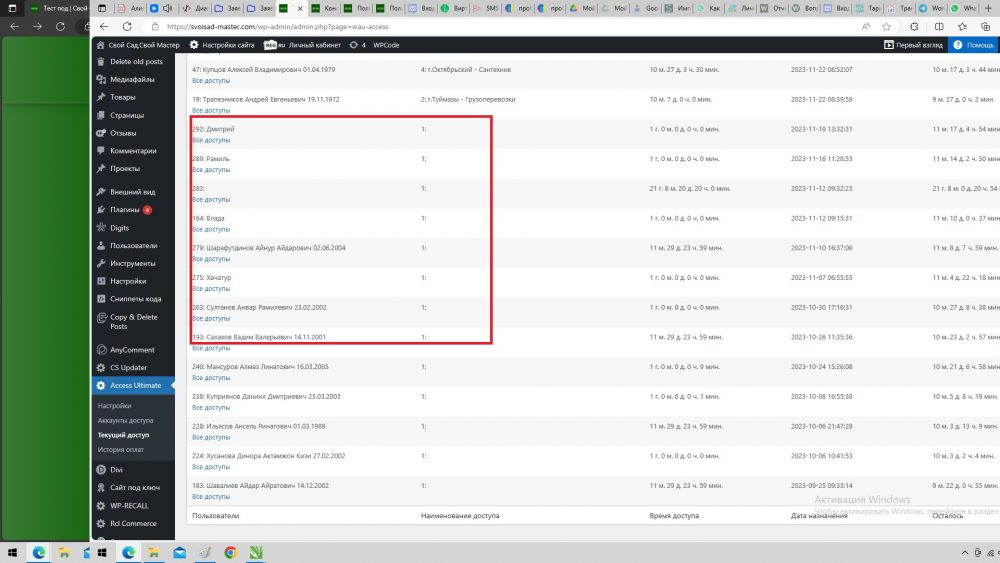Click the updates counter in admin bar
Screen dimensions: 1000x563
[356, 45]
